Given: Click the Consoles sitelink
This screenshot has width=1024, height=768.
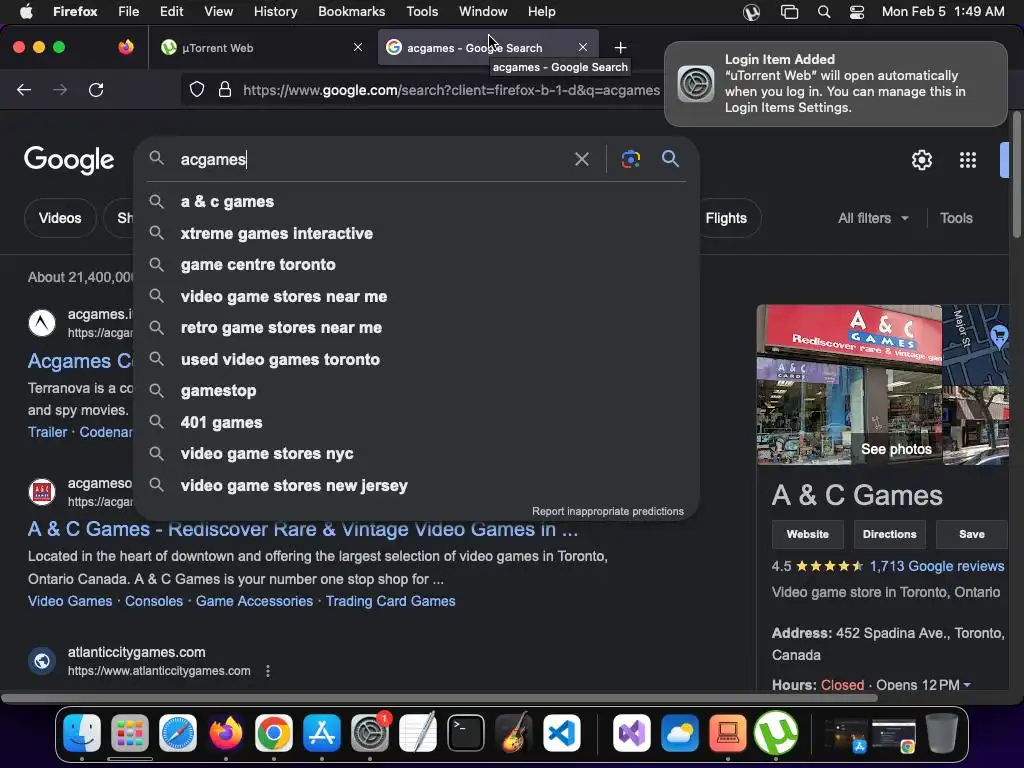Looking at the screenshot, I should [x=154, y=601].
